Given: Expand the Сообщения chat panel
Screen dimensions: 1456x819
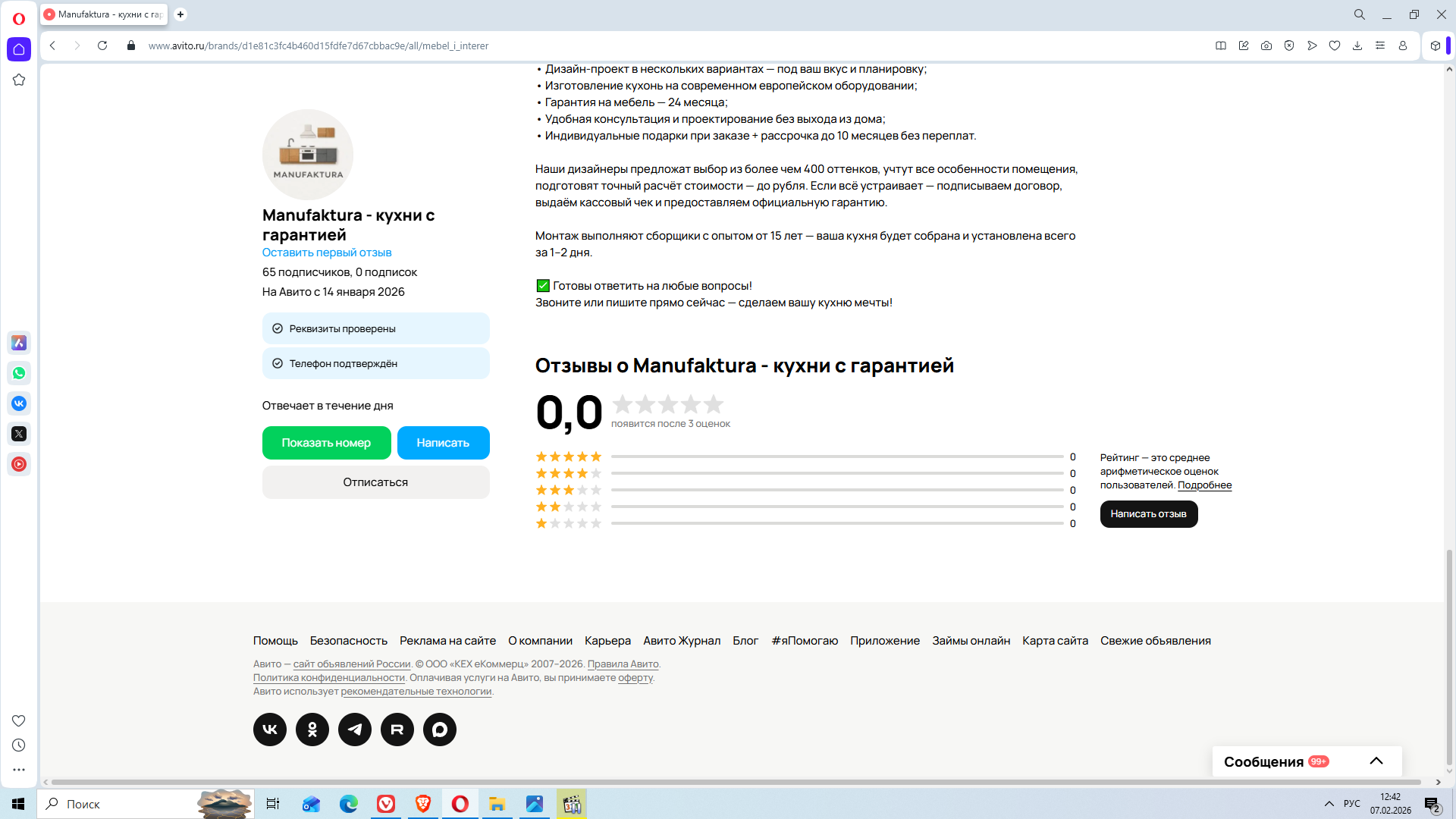Looking at the screenshot, I should point(1376,761).
